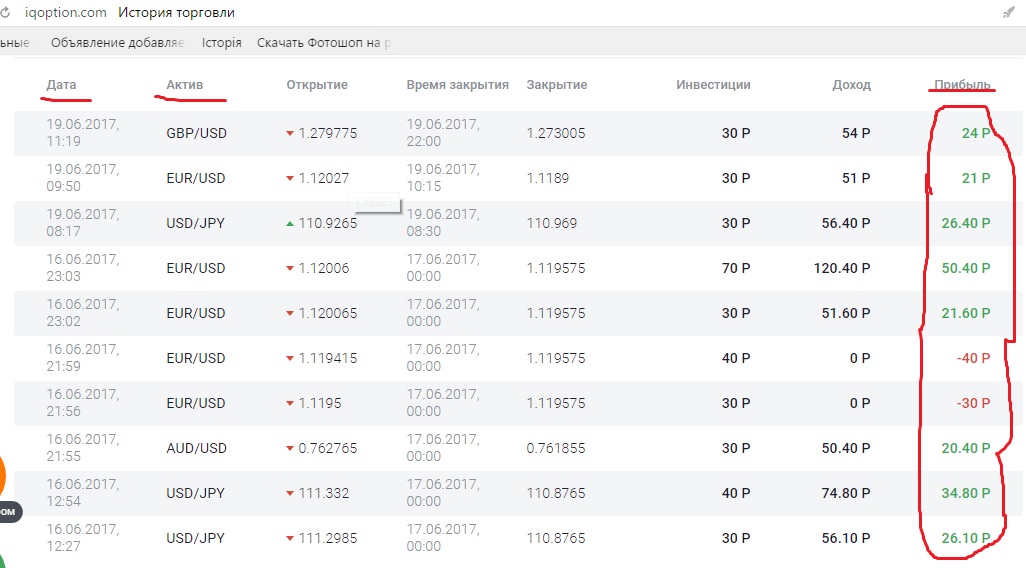Click the iqoption.com address text
The height and width of the screenshot is (568, 1026).
pyautogui.click(x=65, y=12)
